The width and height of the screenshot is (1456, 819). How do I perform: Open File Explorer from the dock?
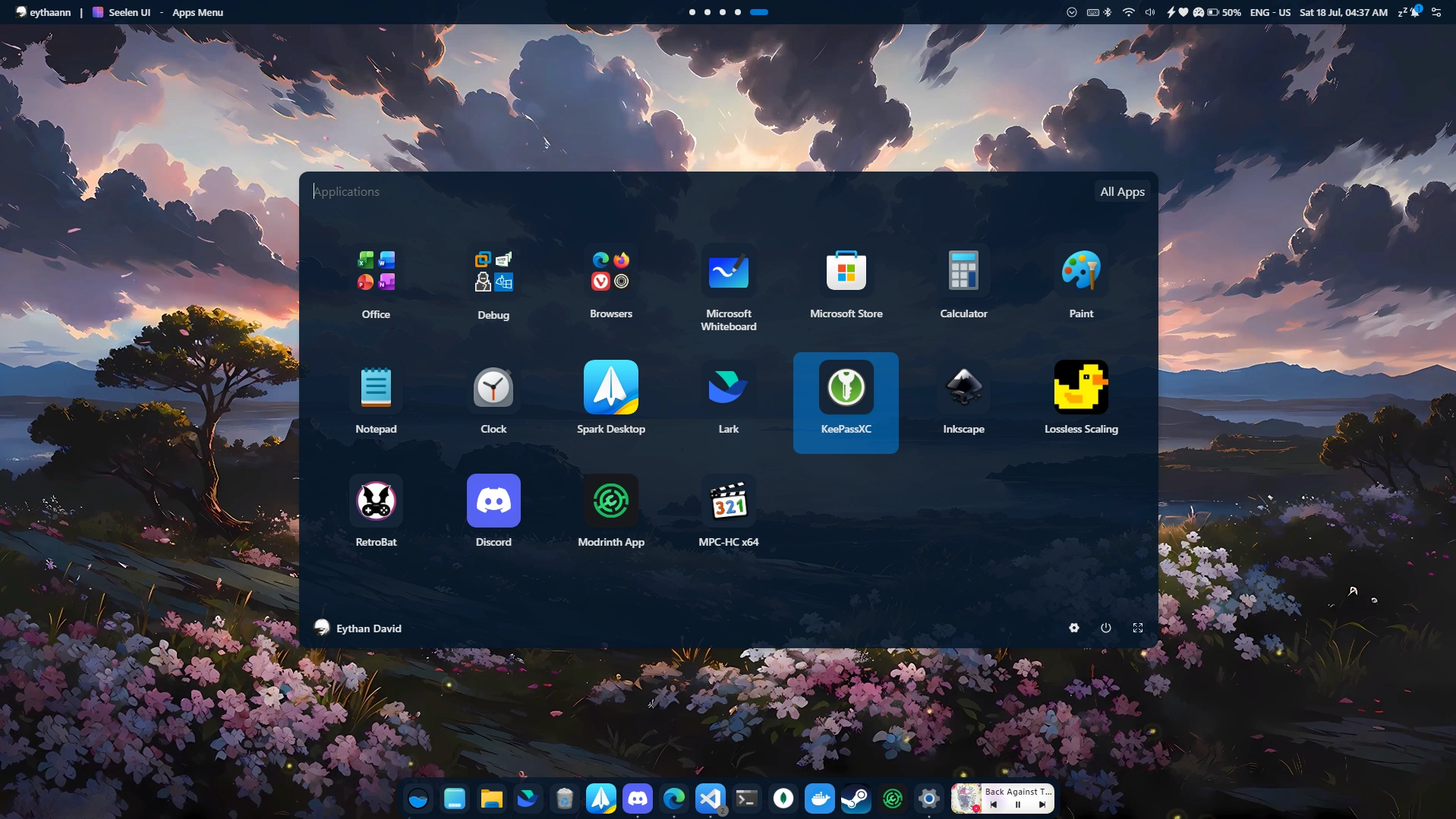(x=491, y=799)
